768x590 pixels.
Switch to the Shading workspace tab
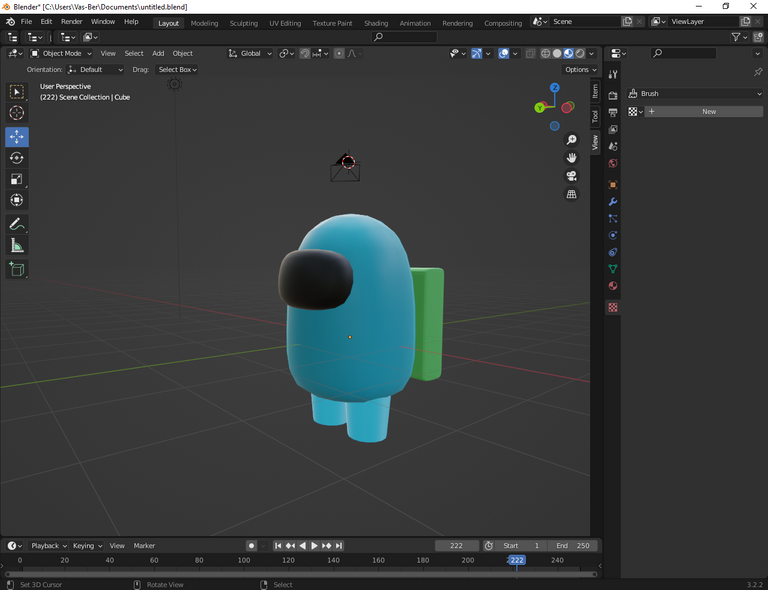376,23
